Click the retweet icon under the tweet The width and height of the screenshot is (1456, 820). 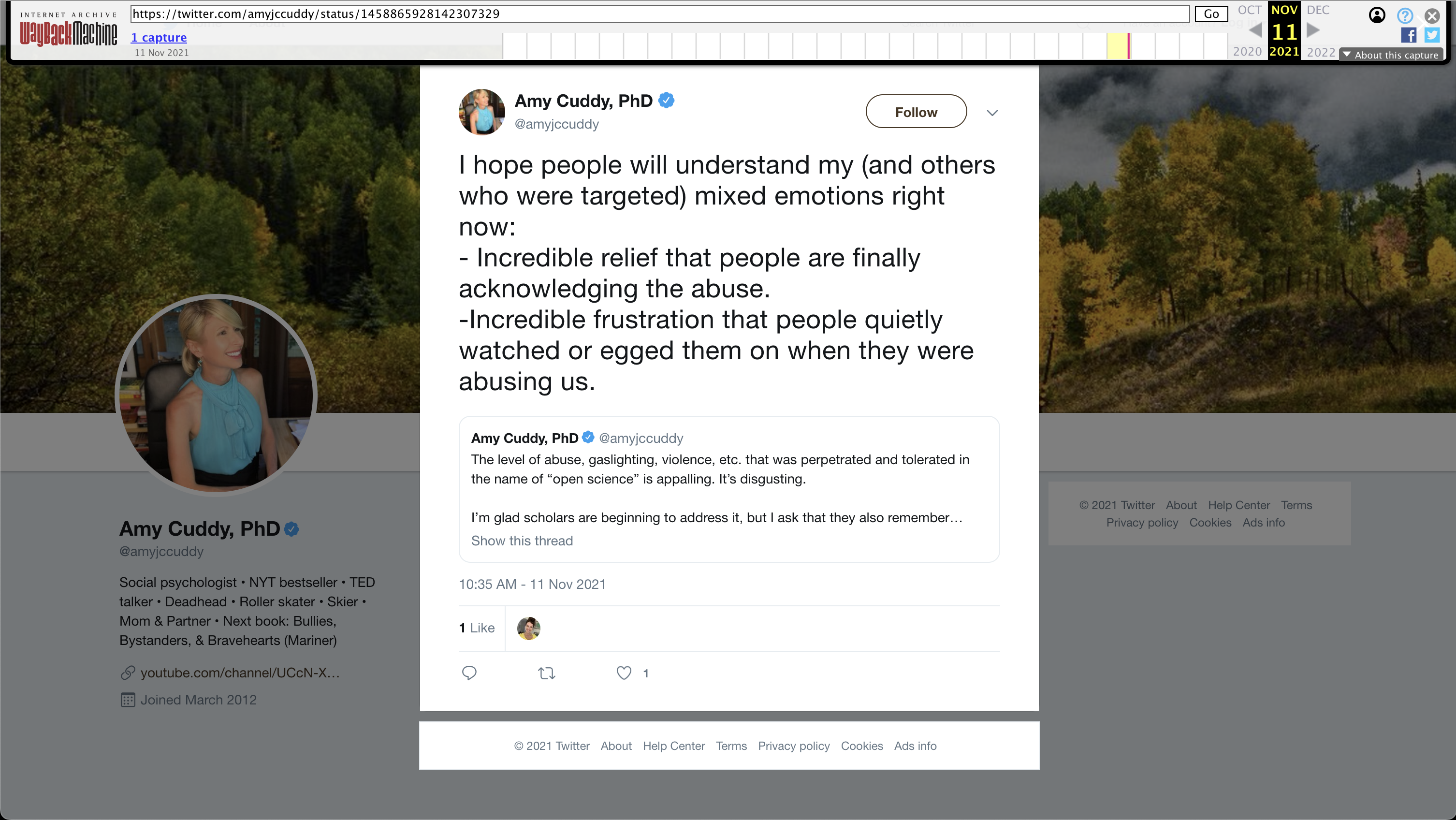547,673
